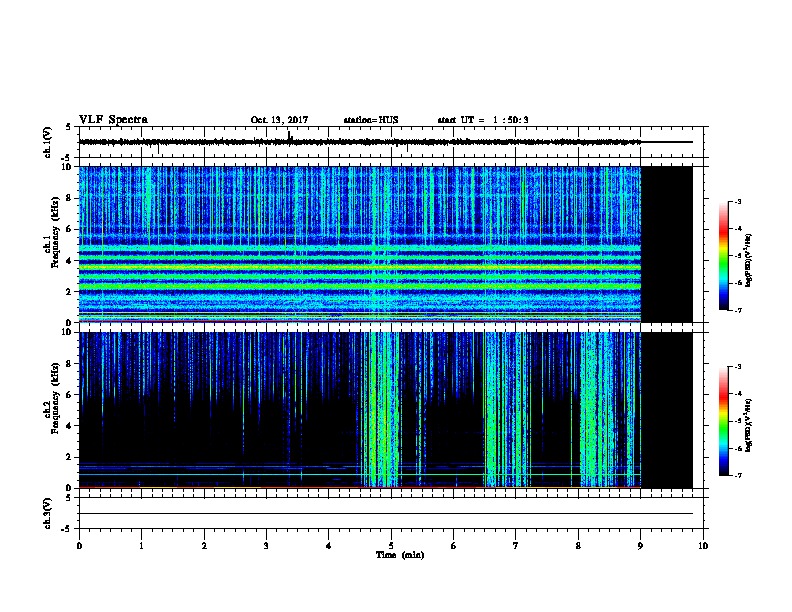The width and height of the screenshot is (792, 612).
Task: Click time axis tick label "1"
Action: pyautogui.click(x=141, y=546)
